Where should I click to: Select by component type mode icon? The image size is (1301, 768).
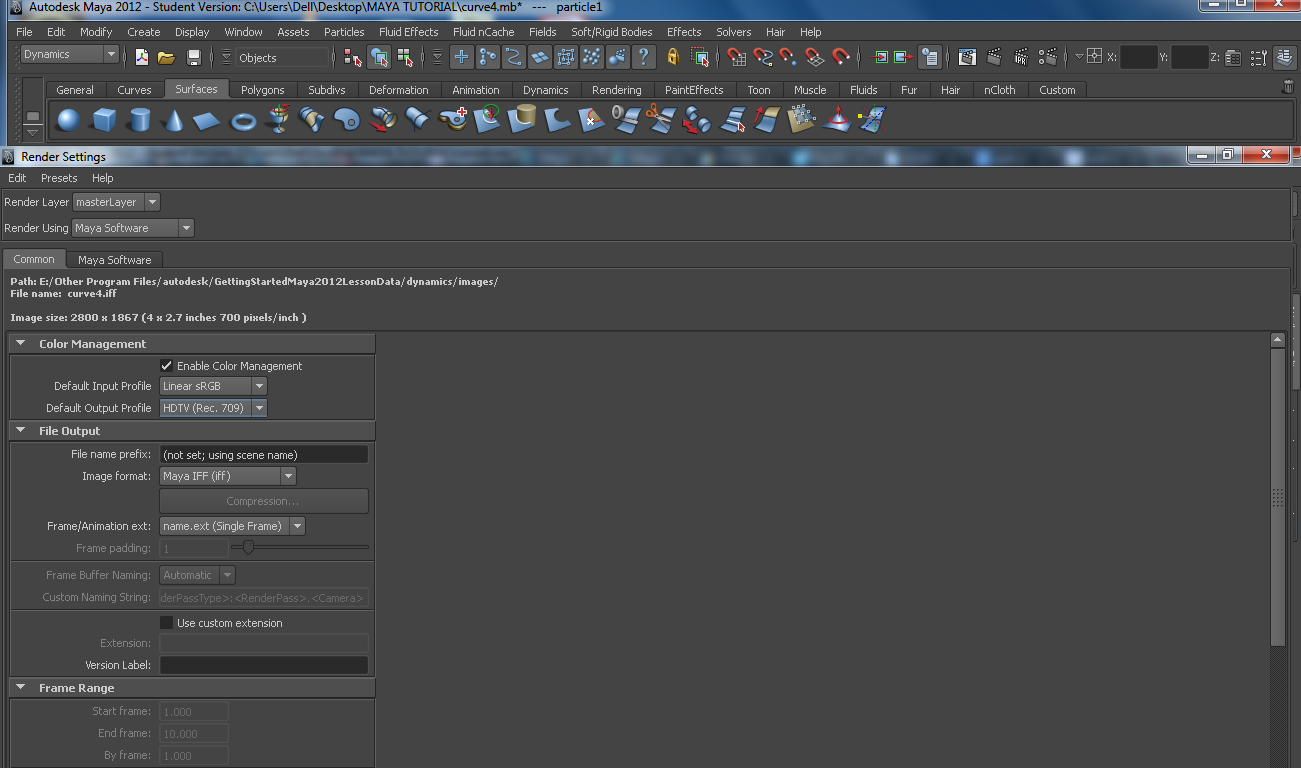(x=405, y=57)
